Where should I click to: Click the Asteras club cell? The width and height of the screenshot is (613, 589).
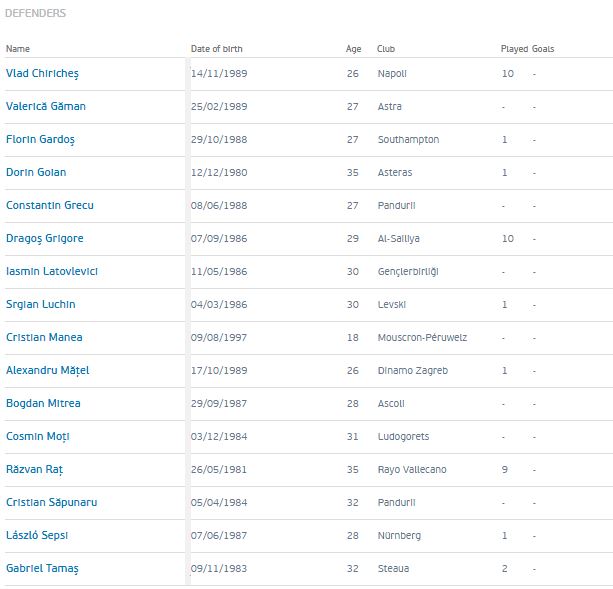[395, 172]
